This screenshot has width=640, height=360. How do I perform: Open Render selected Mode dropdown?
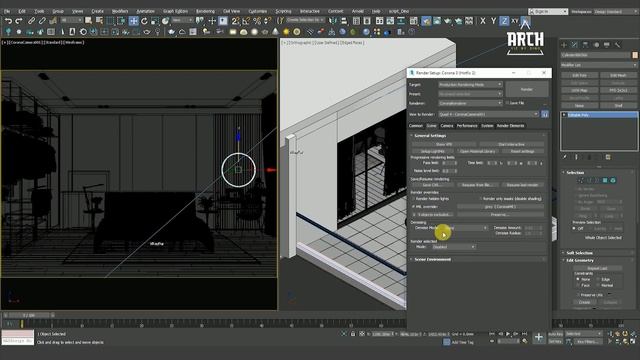(x=454, y=247)
